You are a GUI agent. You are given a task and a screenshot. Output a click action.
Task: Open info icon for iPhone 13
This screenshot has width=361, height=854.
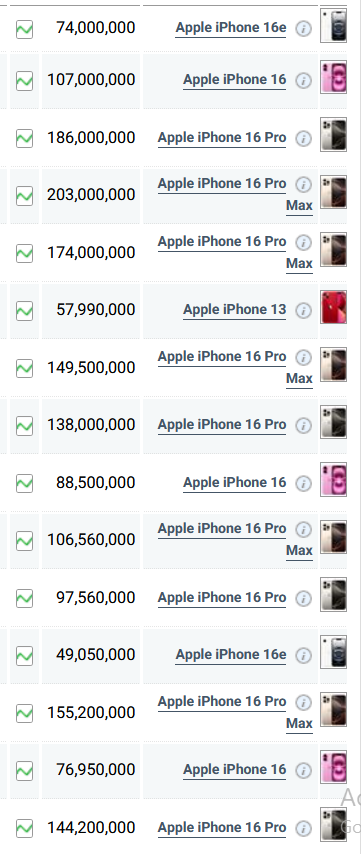304,310
